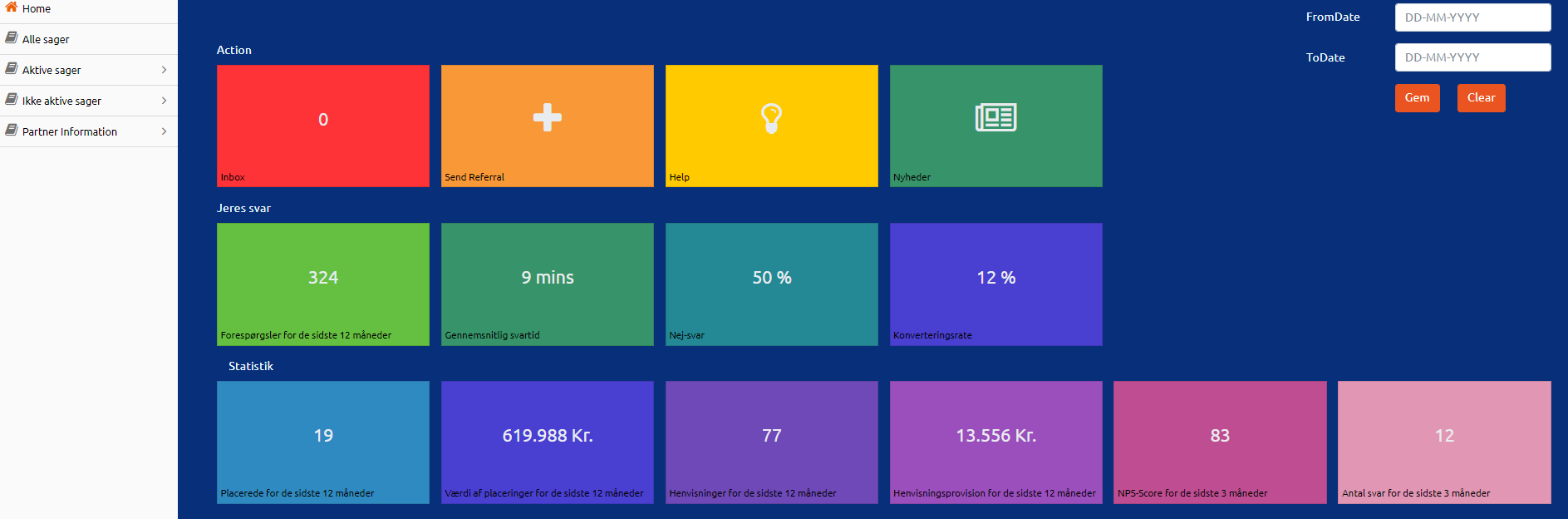Image resolution: width=1568 pixels, height=519 pixels.
Task: Expand the Aktive sager chevron
Action: [x=164, y=70]
